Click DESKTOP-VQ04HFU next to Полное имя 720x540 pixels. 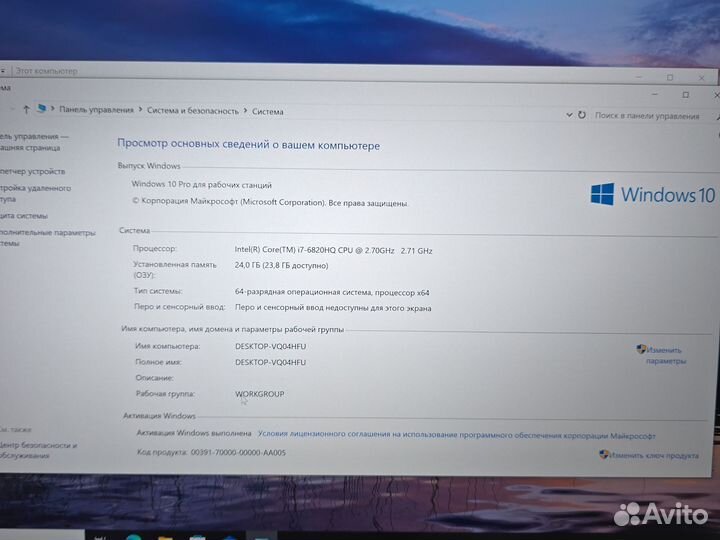pos(270,362)
